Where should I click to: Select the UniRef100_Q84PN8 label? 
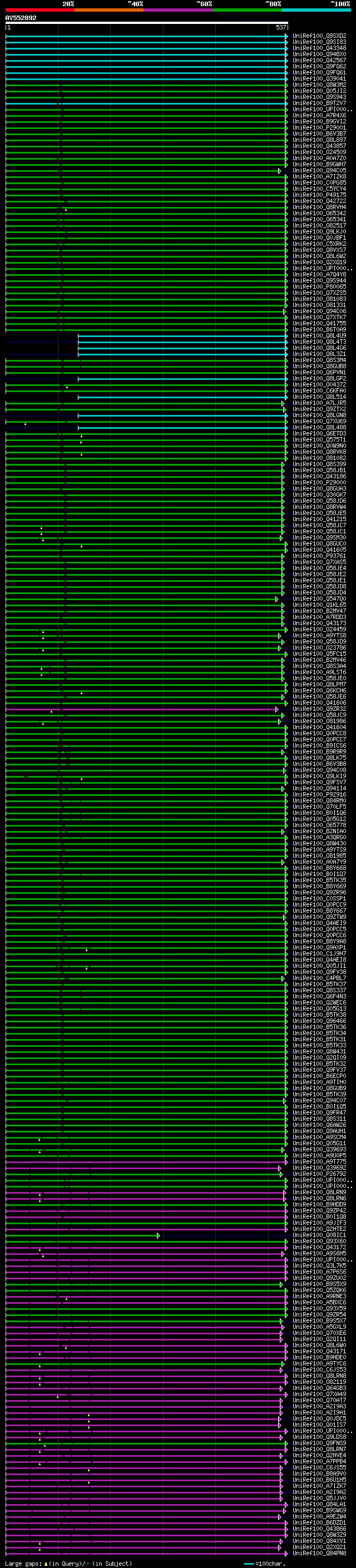(x=319, y=1553)
